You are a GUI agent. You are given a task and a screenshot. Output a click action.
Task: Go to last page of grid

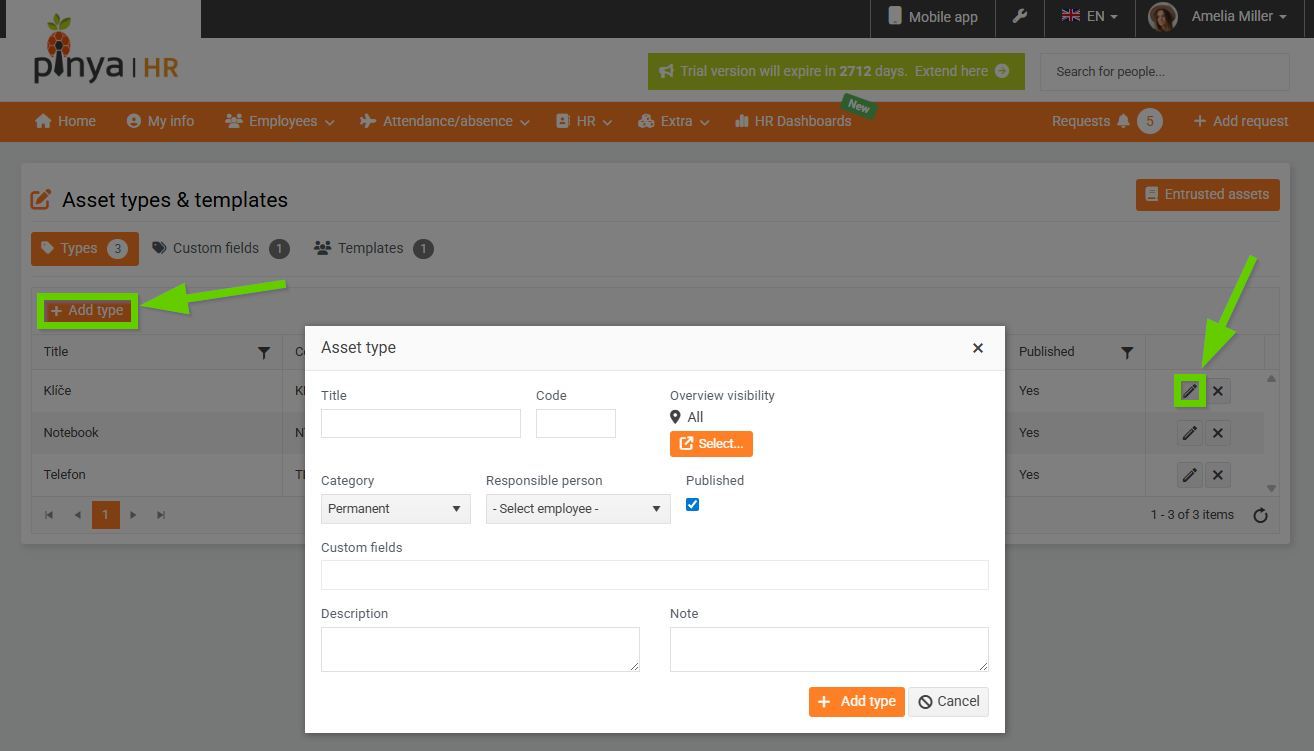161,515
